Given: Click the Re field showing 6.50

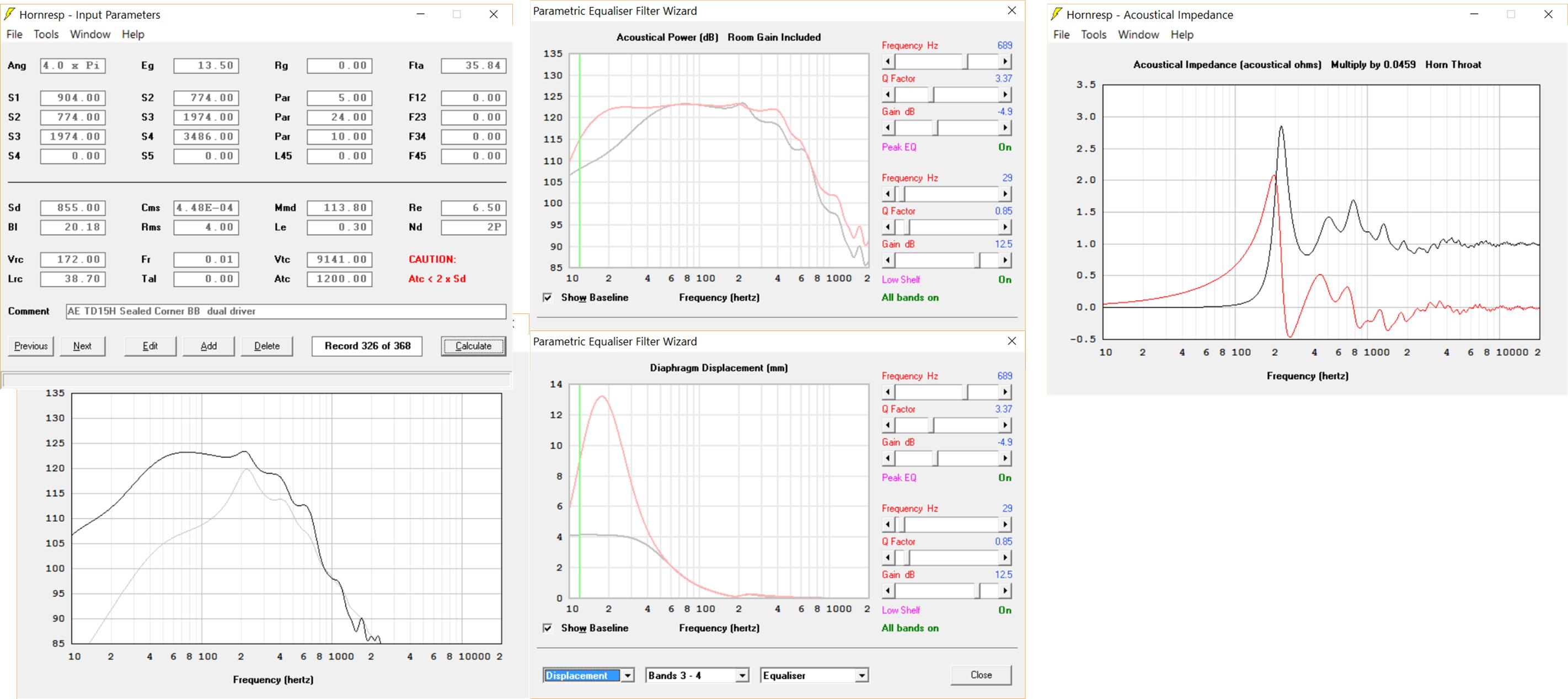Looking at the screenshot, I should coord(474,208).
